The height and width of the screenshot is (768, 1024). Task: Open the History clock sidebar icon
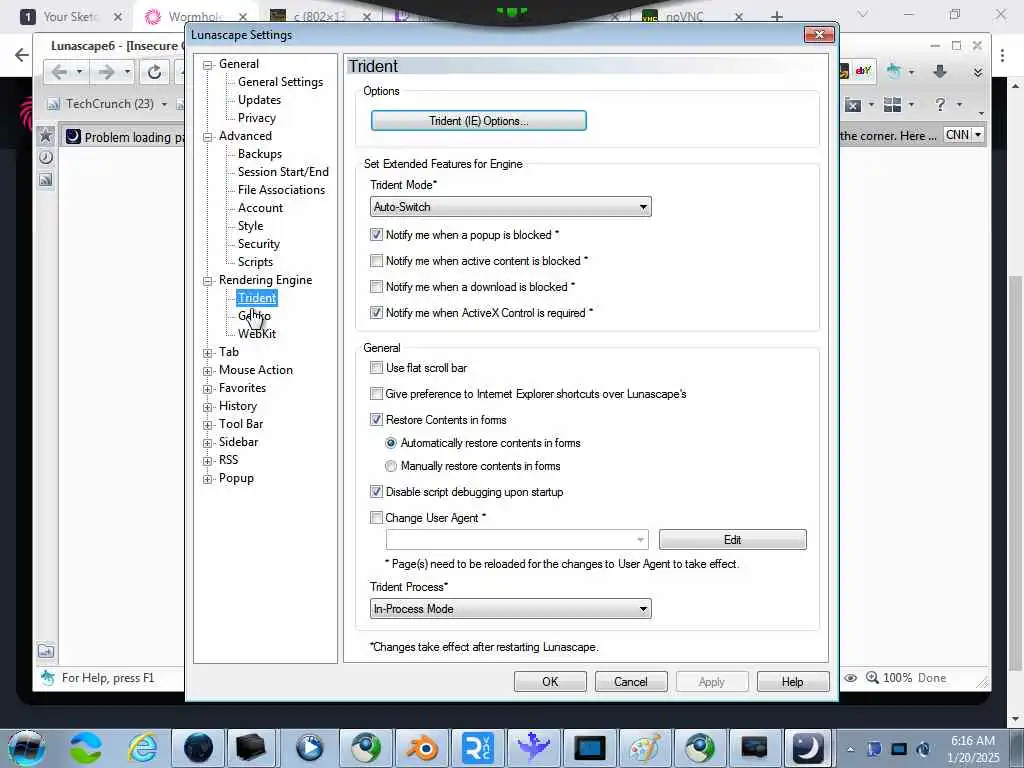point(46,157)
